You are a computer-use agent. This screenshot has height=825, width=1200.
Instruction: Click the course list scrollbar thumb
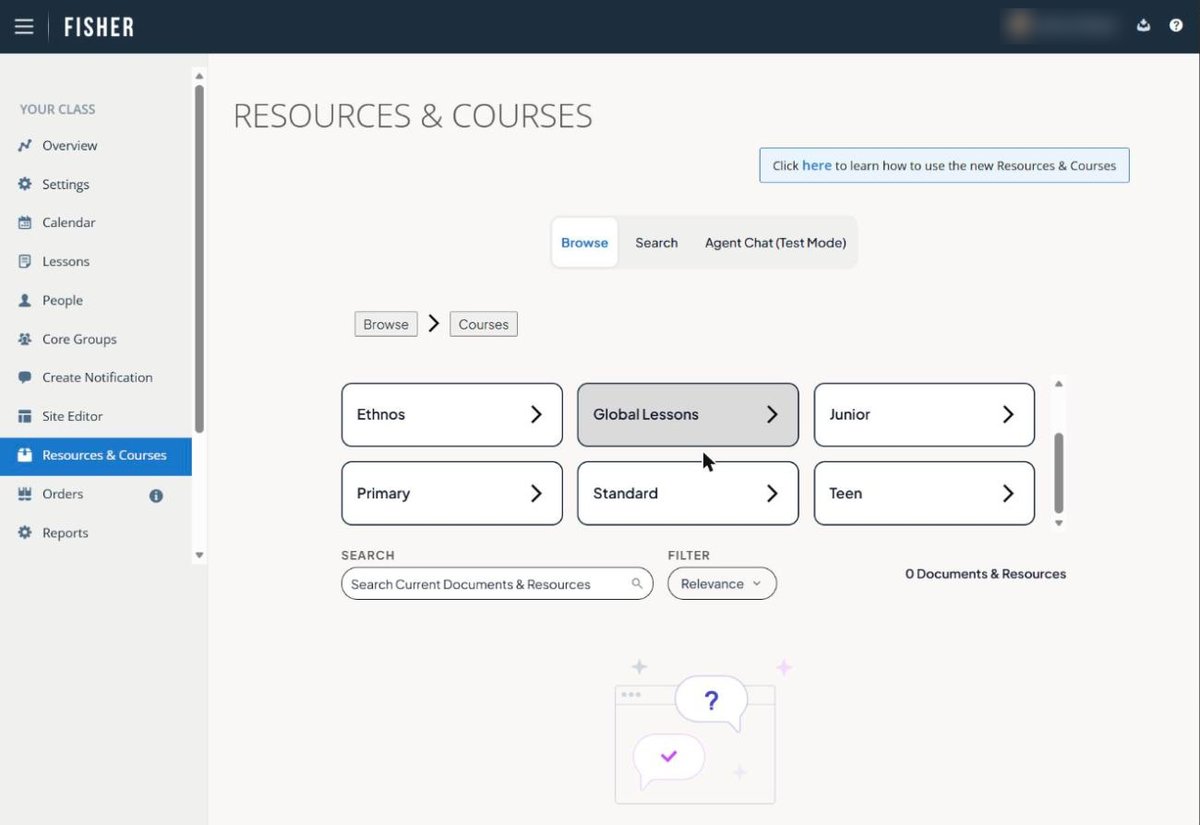(1059, 473)
